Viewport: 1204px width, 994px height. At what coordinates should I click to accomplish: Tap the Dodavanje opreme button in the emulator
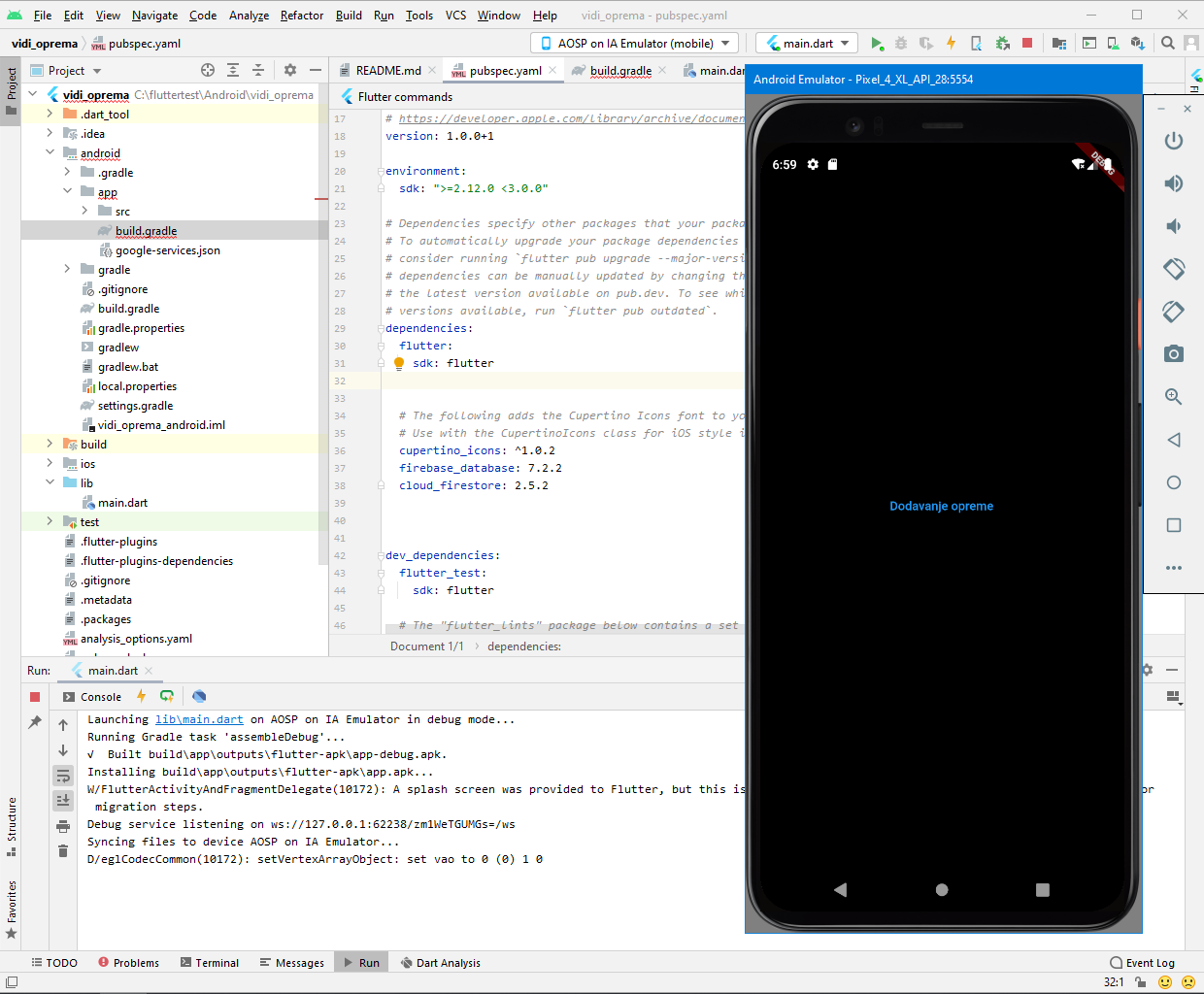[941, 506]
